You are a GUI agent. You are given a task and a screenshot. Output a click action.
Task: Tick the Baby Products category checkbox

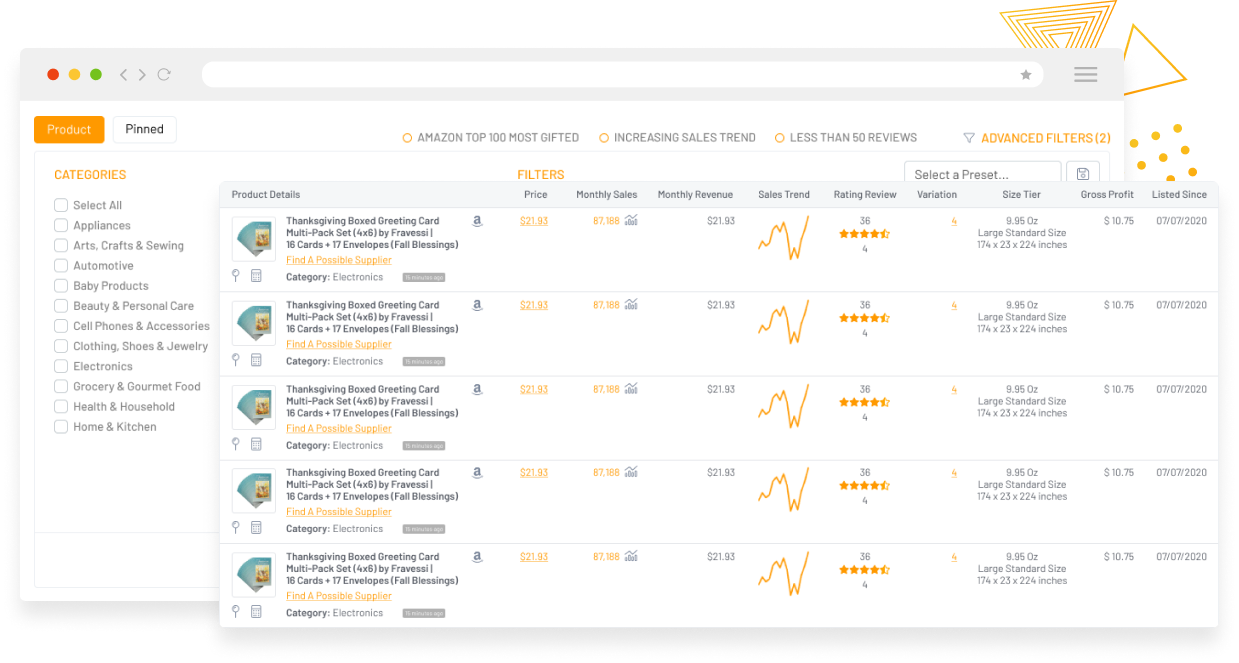(x=61, y=286)
